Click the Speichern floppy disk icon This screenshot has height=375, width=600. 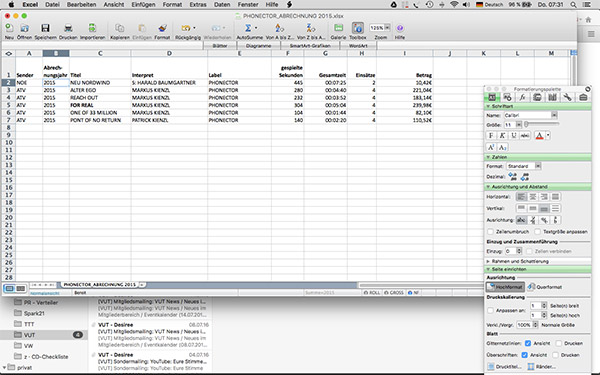pos(46,28)
